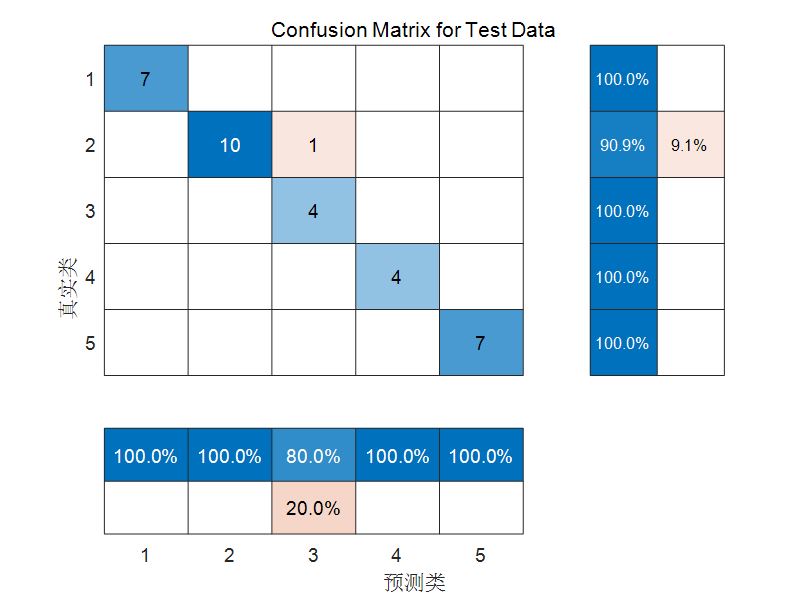Select the cell showing 10 correct predictions
800x599 pixels.
[229, 145]
